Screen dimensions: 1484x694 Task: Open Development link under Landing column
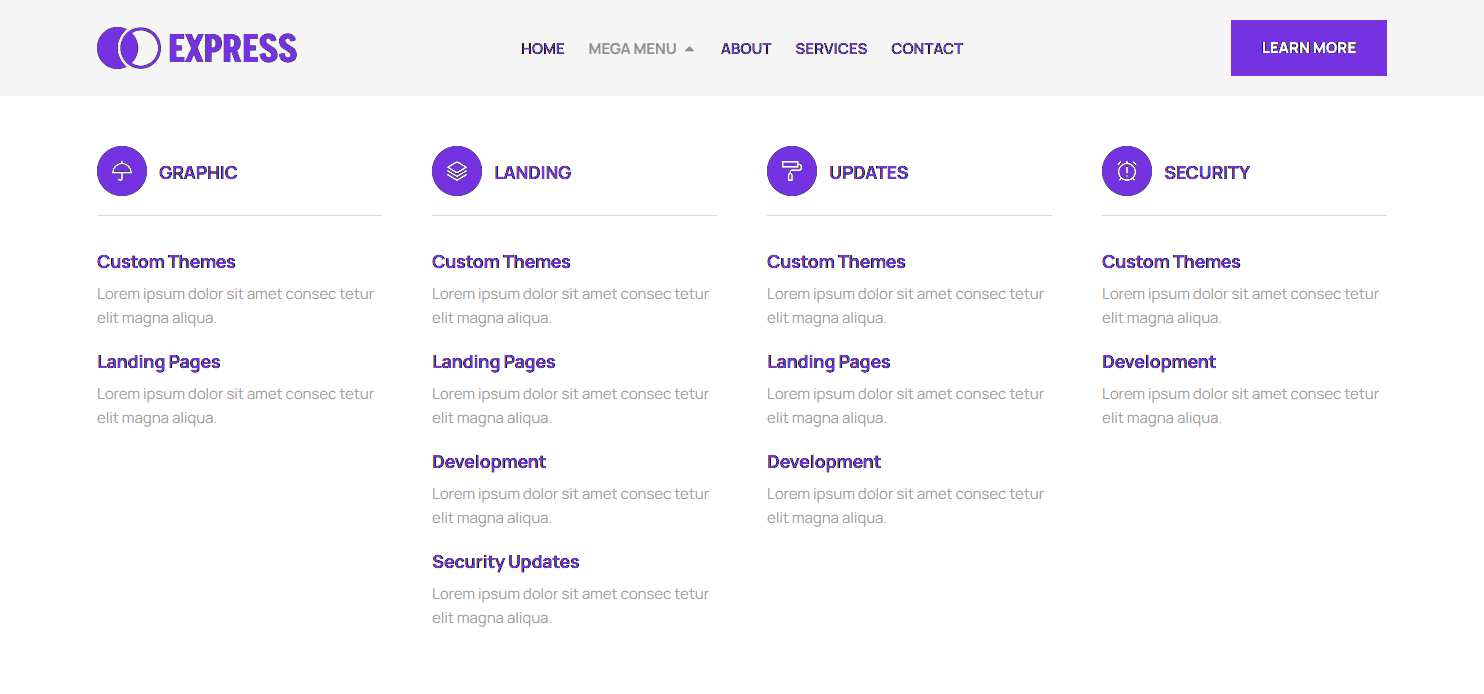point(489,462)
